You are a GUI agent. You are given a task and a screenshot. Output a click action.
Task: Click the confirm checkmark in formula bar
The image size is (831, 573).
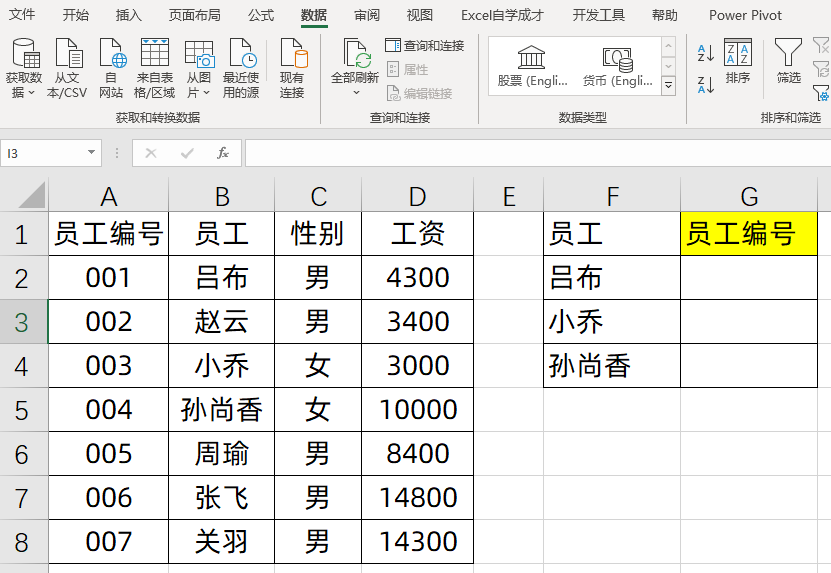[187, 153]
